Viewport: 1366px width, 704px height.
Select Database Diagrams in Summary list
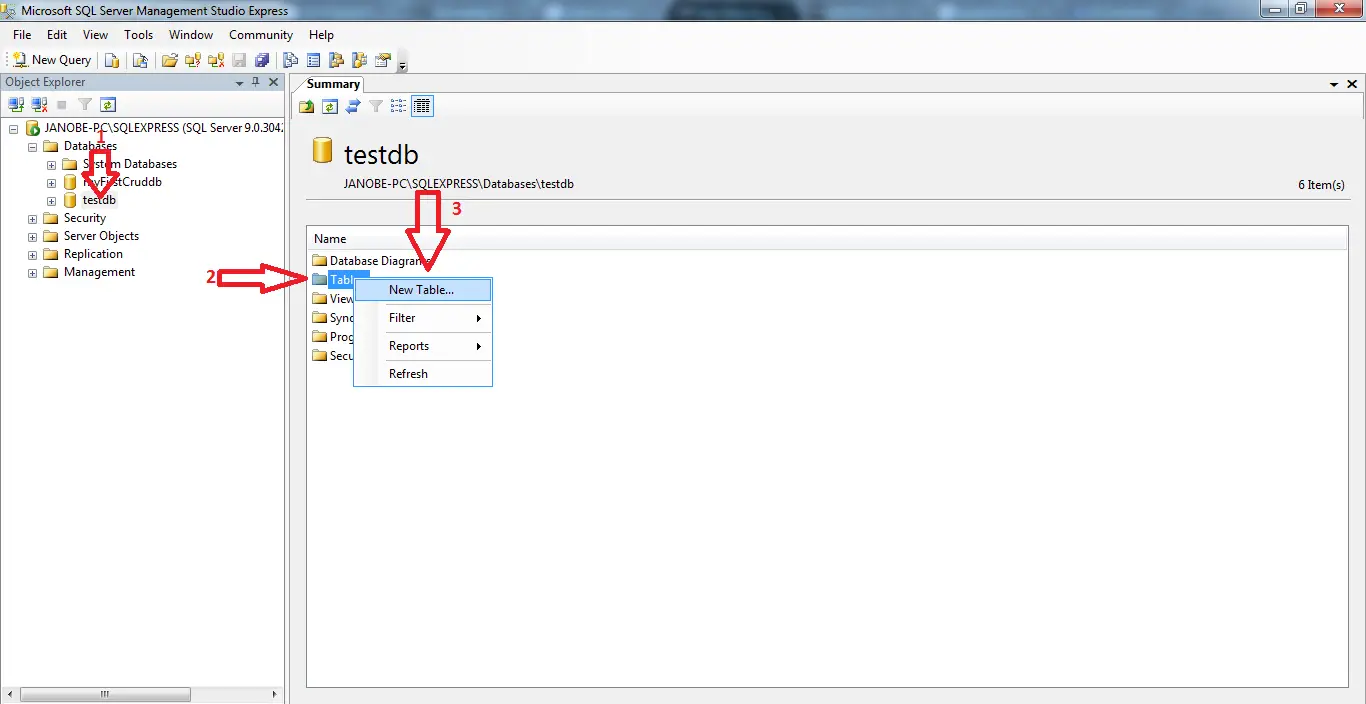point(379,261)
